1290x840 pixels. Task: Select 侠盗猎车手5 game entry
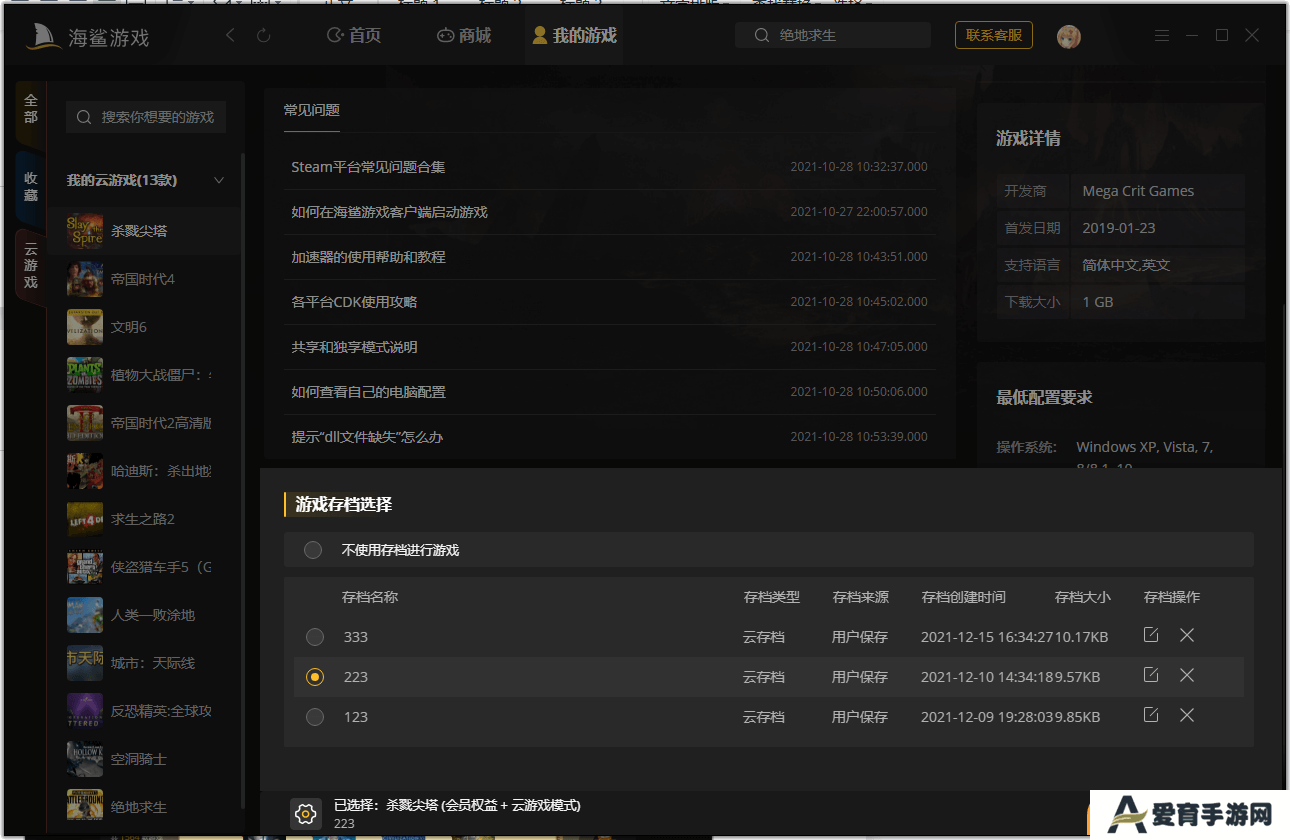click(146, 567)
